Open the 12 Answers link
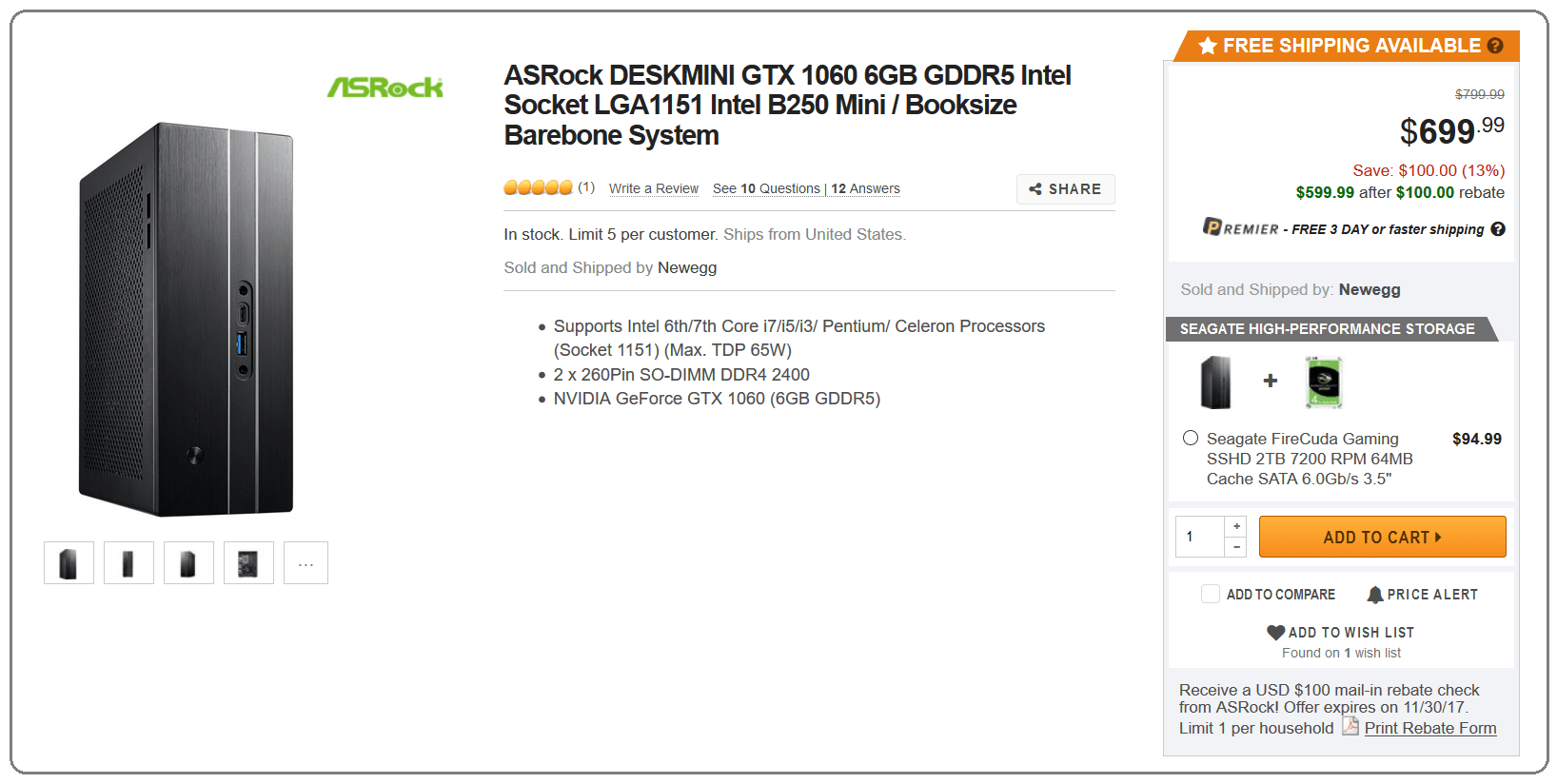Screen dimensions: 1557x784 tap(865, 188)
